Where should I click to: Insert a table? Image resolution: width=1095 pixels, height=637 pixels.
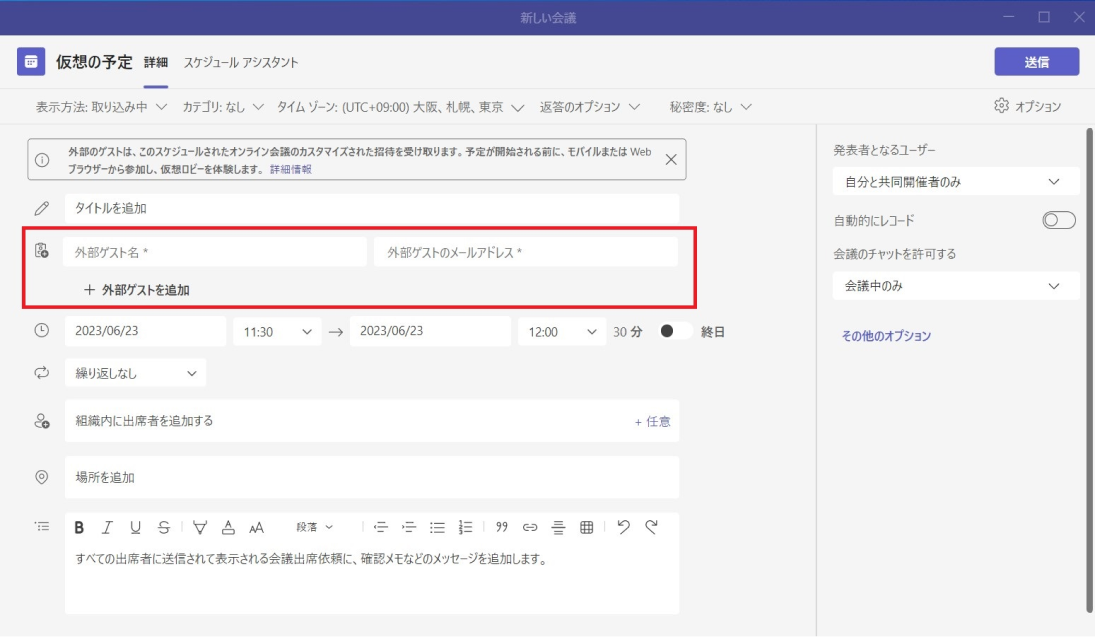pos(587,527)
